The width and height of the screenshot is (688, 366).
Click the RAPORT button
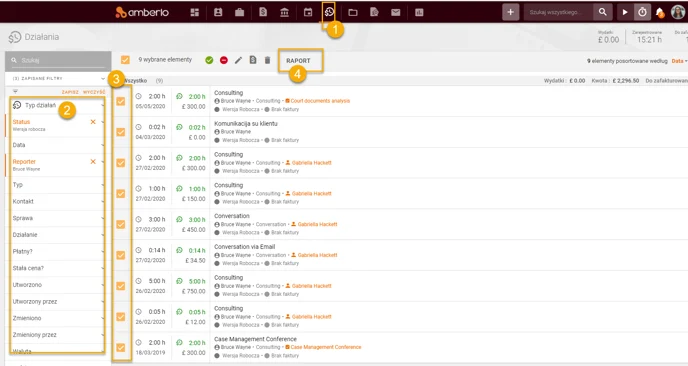tap(298, 61)
